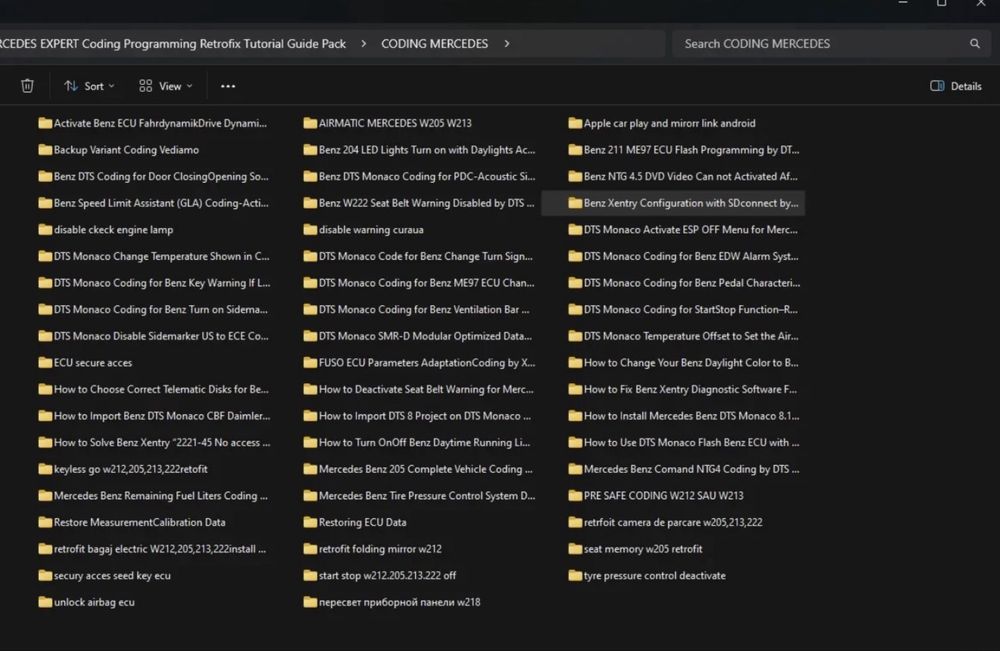Select folder icon of retrfoit camera de parcare
1000x651 pixels.
[575, 522]
